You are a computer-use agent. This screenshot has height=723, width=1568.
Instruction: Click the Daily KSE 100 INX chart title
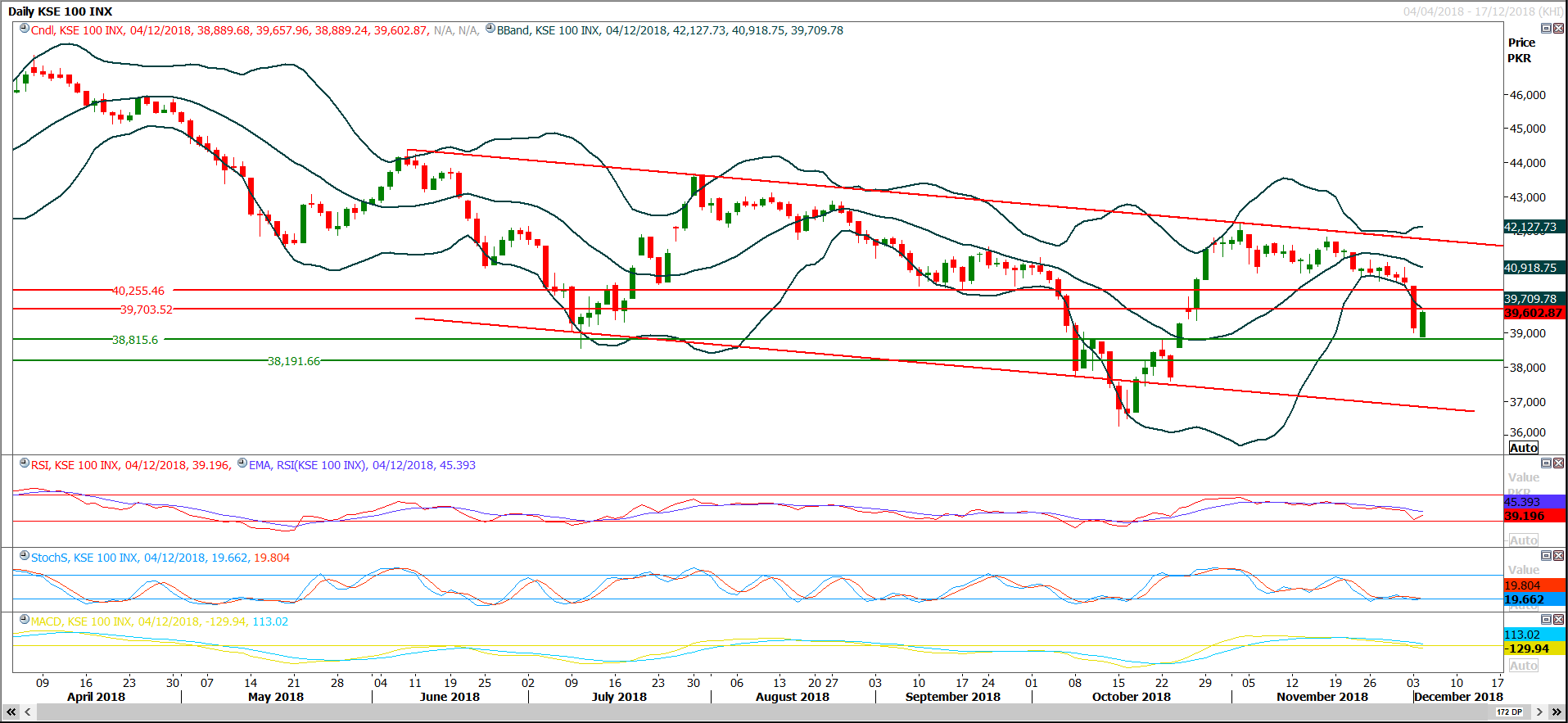tap(61, 11)
